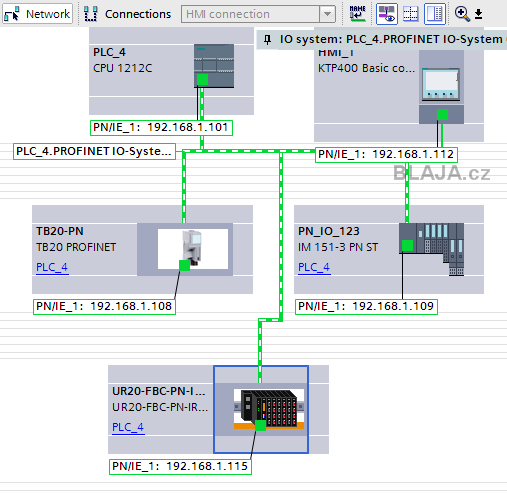Click the address label 192.168.1.108
This screenshot has width=507, height=493.
tap(104, 307)
